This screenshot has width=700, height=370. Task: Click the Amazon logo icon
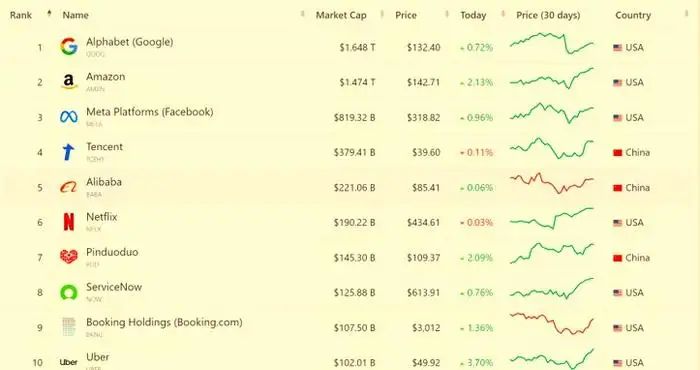(69, 82)
